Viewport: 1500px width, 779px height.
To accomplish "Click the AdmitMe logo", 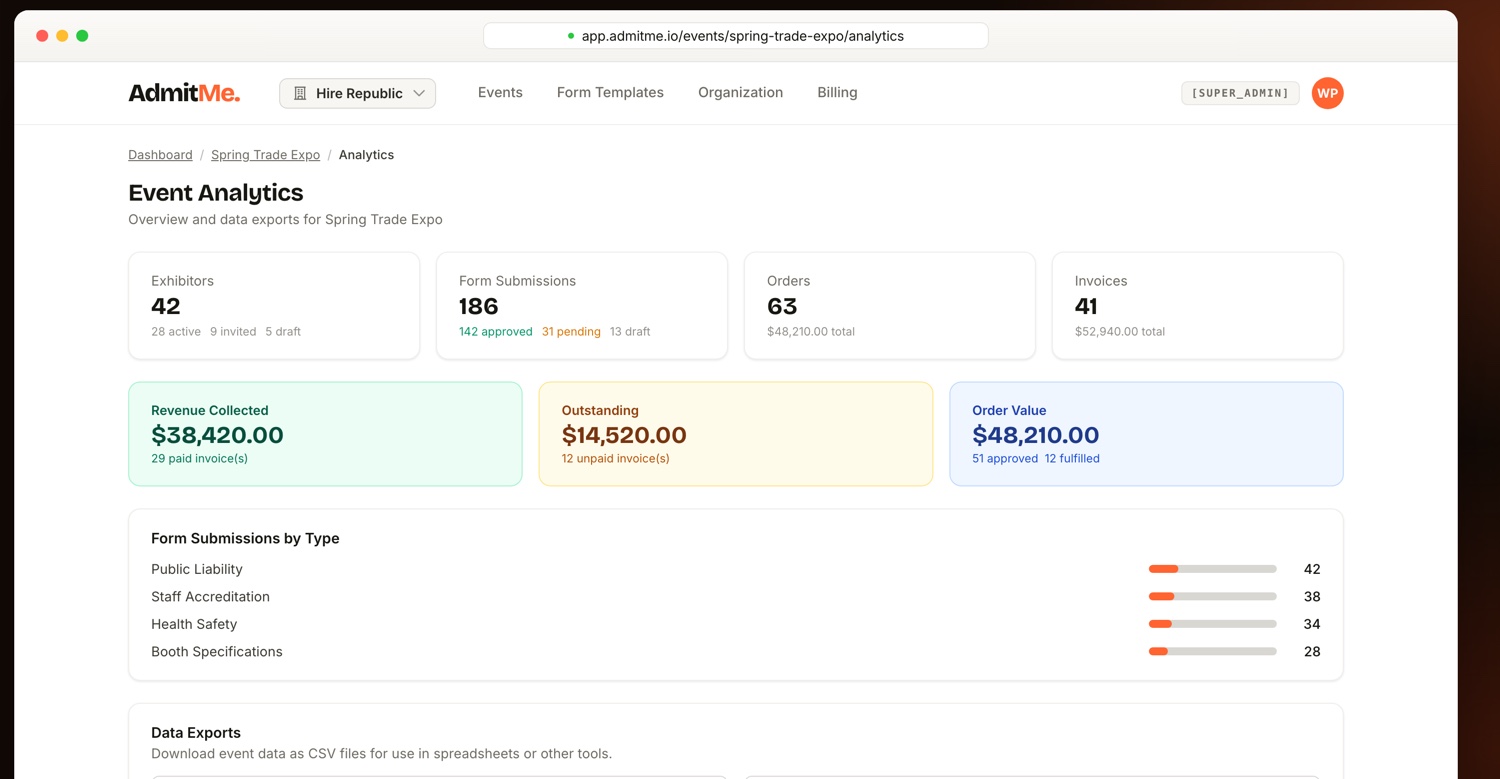I will point(184,93).
